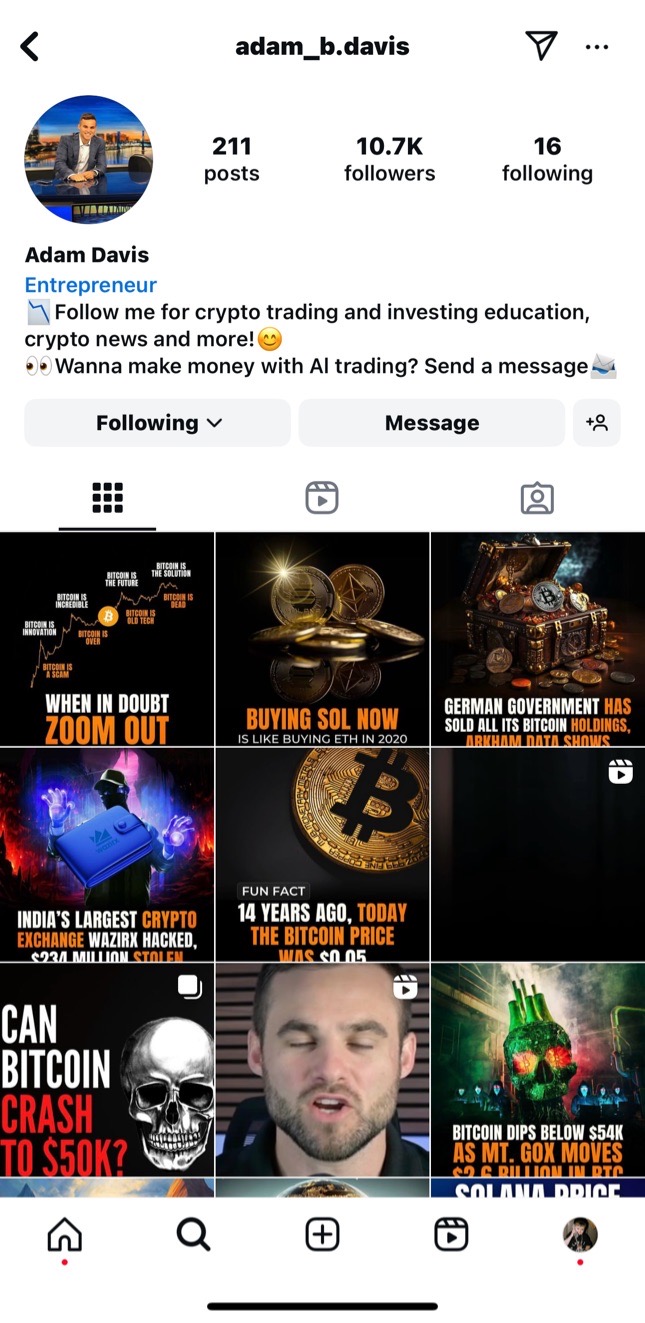This screenshot has height=1323, width=645.
Task: Open the Can Bitcoin Crash to $50K post
Action: (x=107, y=1070)
